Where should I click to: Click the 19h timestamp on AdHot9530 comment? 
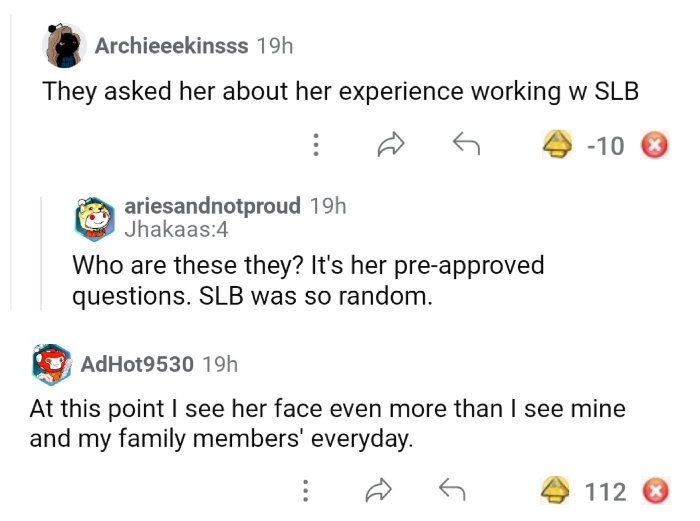click(220, 363)
